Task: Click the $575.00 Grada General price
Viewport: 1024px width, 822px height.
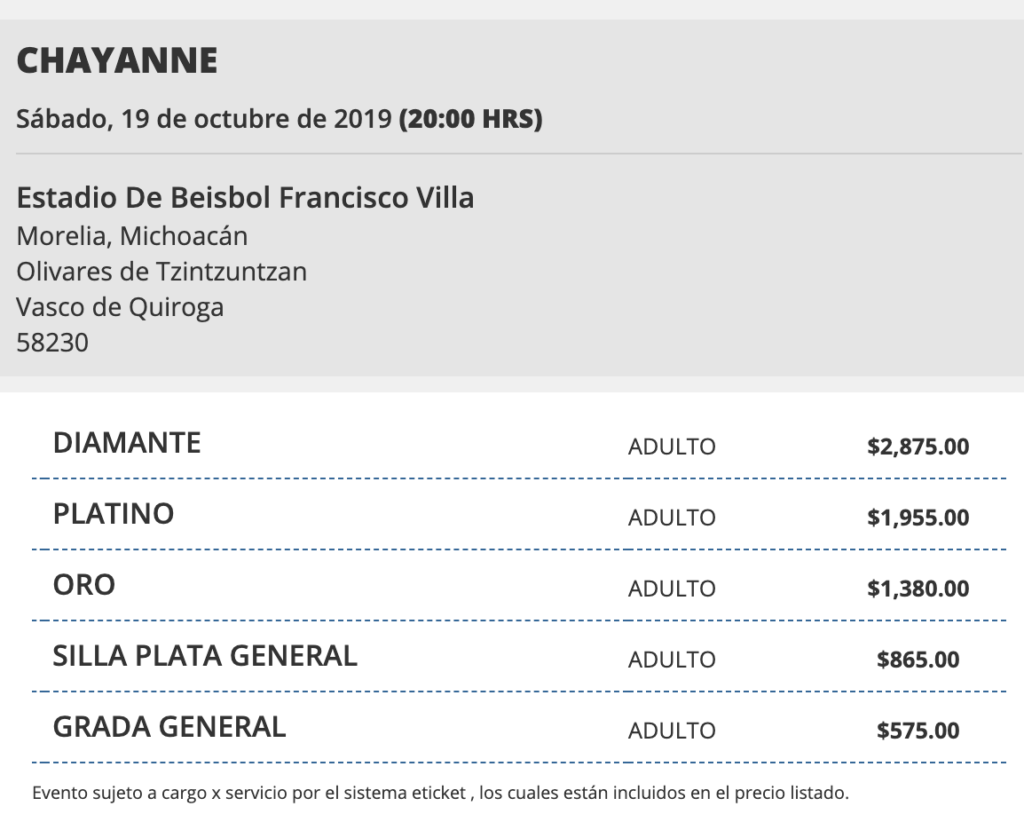Action: point(917,730)
